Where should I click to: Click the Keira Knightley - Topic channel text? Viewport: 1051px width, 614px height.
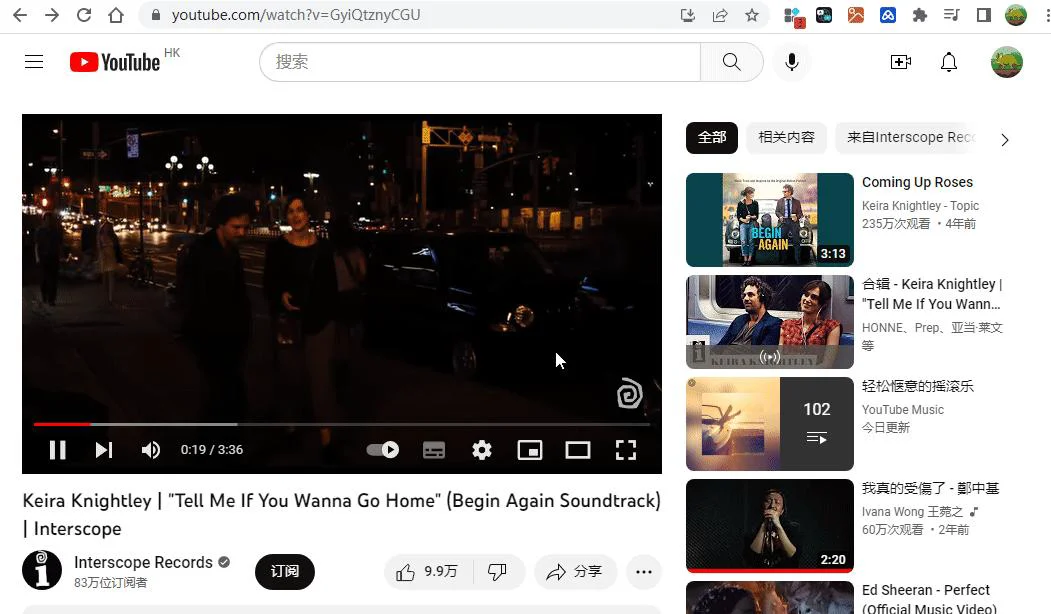(x=920, y=206)
